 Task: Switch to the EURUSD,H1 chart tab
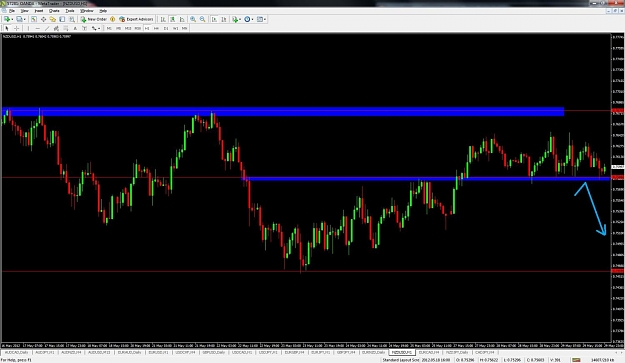[158, 352]
